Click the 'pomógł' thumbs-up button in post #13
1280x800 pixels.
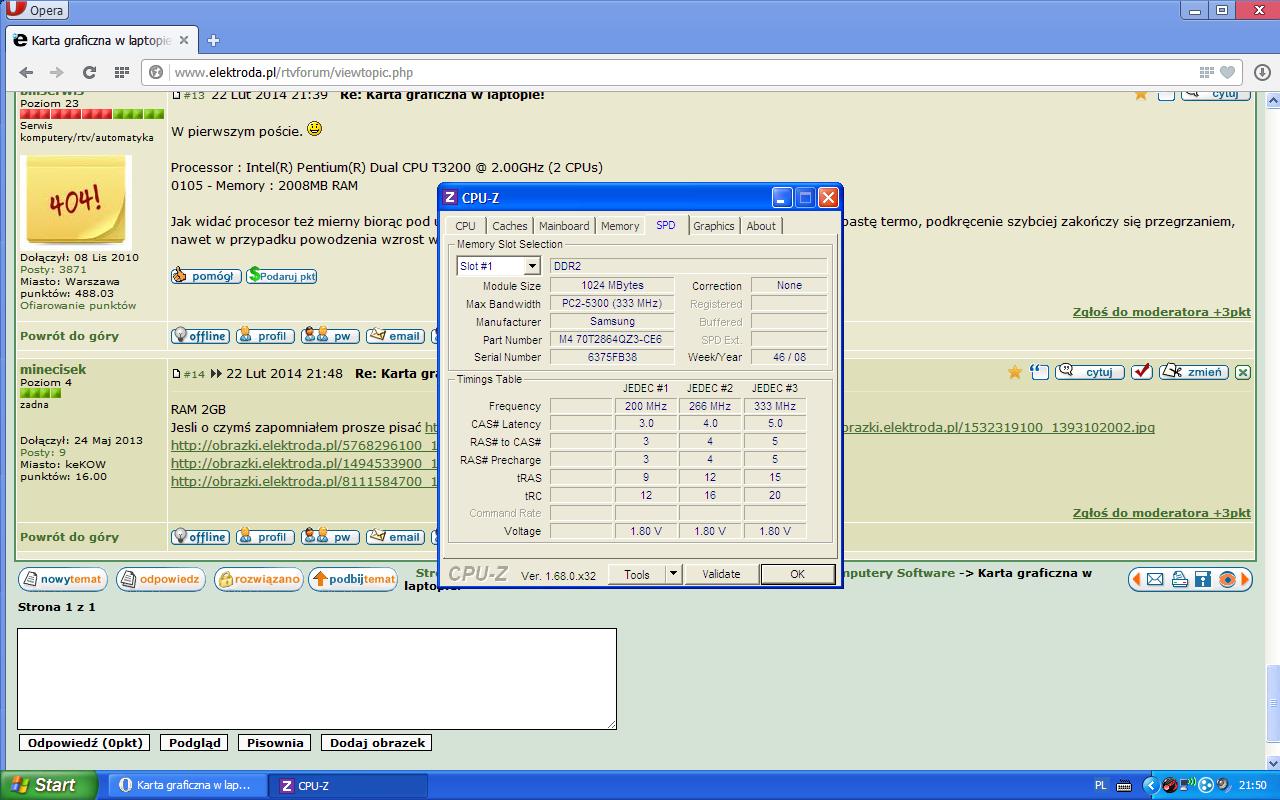205,276
